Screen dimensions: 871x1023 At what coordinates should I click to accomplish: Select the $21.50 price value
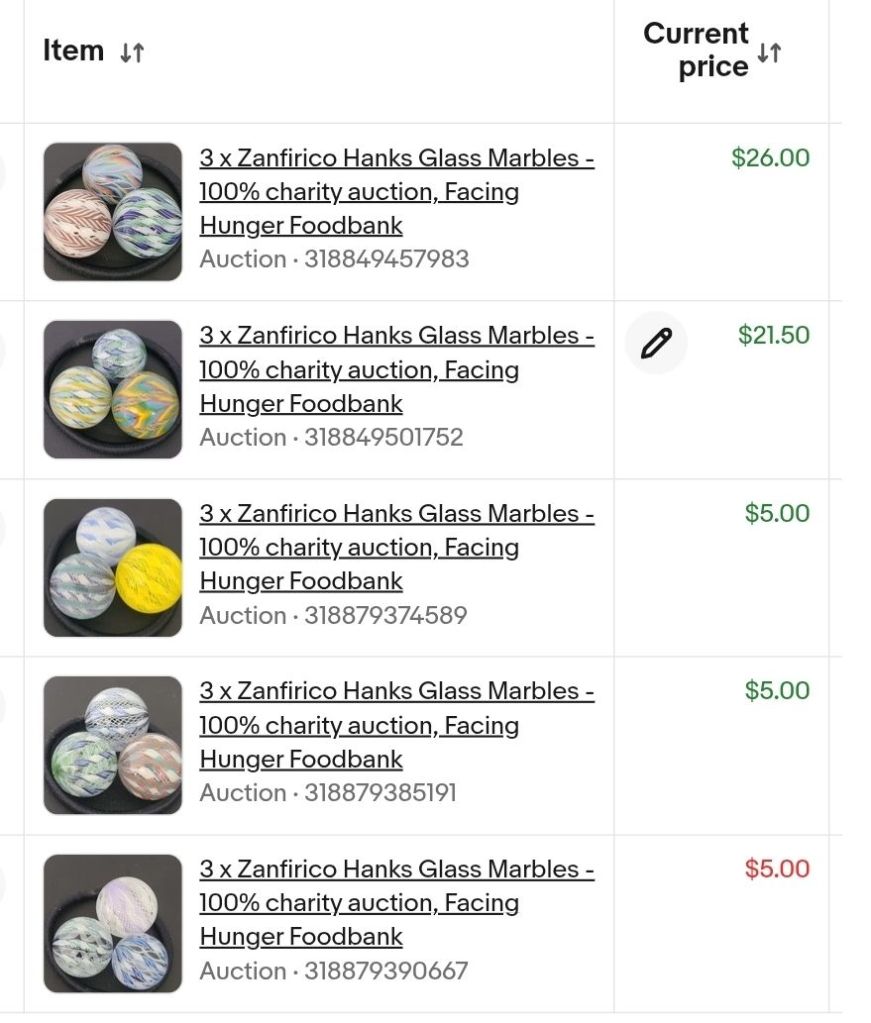(774, 335)
